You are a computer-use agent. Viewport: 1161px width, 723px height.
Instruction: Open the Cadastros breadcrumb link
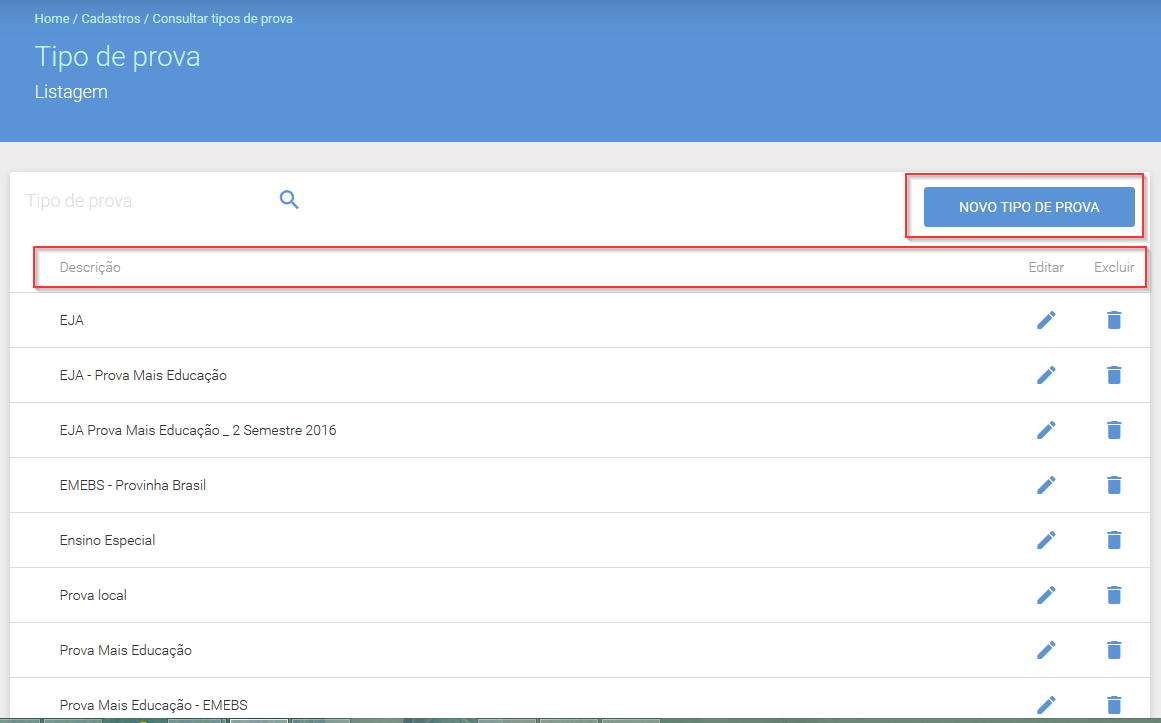coord(110,19)
